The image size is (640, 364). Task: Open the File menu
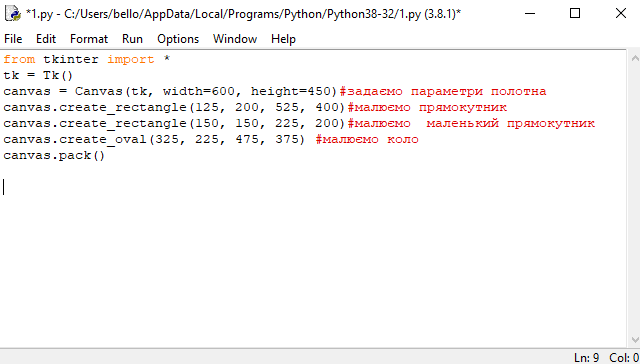tap(13, 39)
